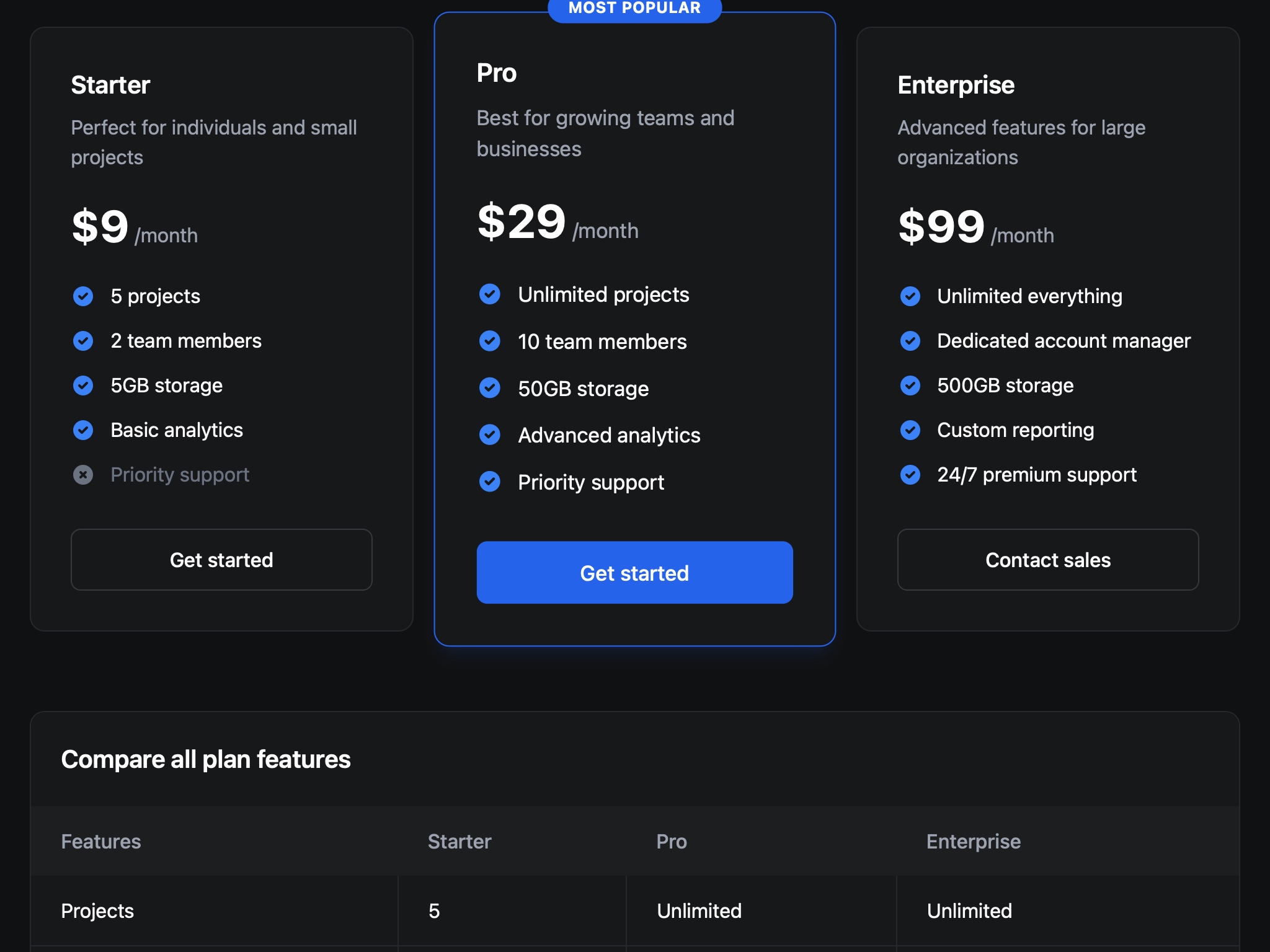The image size is (1270, 952).
Task: Select the Pro plan title
Action: [x=496, y=73]
